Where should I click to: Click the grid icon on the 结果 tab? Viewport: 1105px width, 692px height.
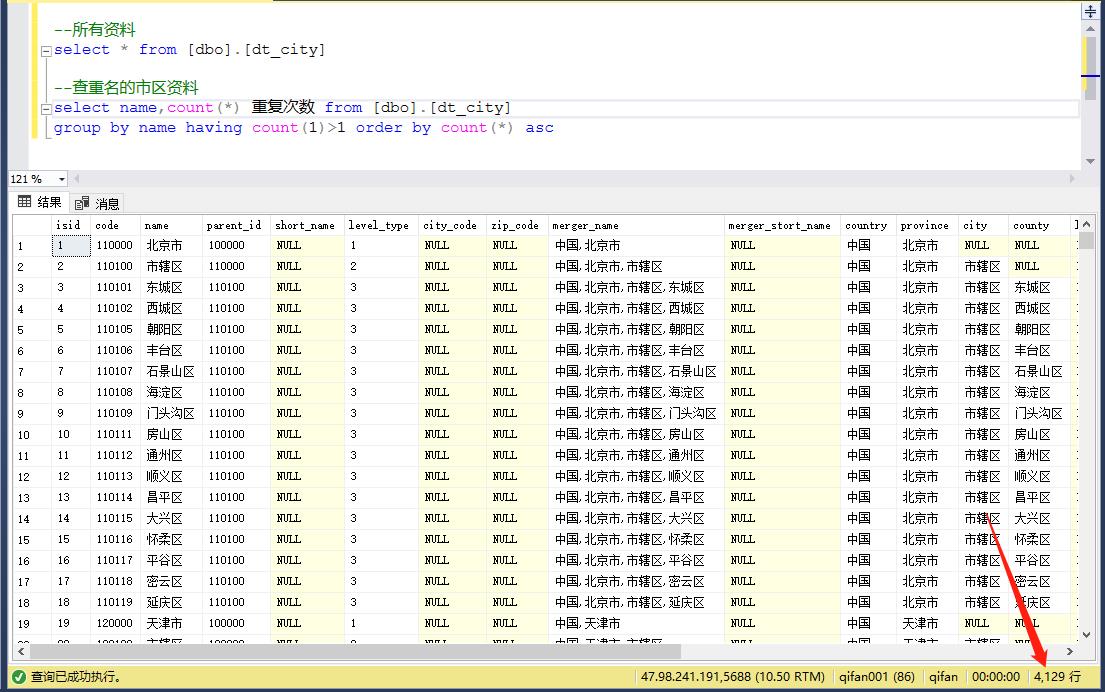[x=24, y=202]
